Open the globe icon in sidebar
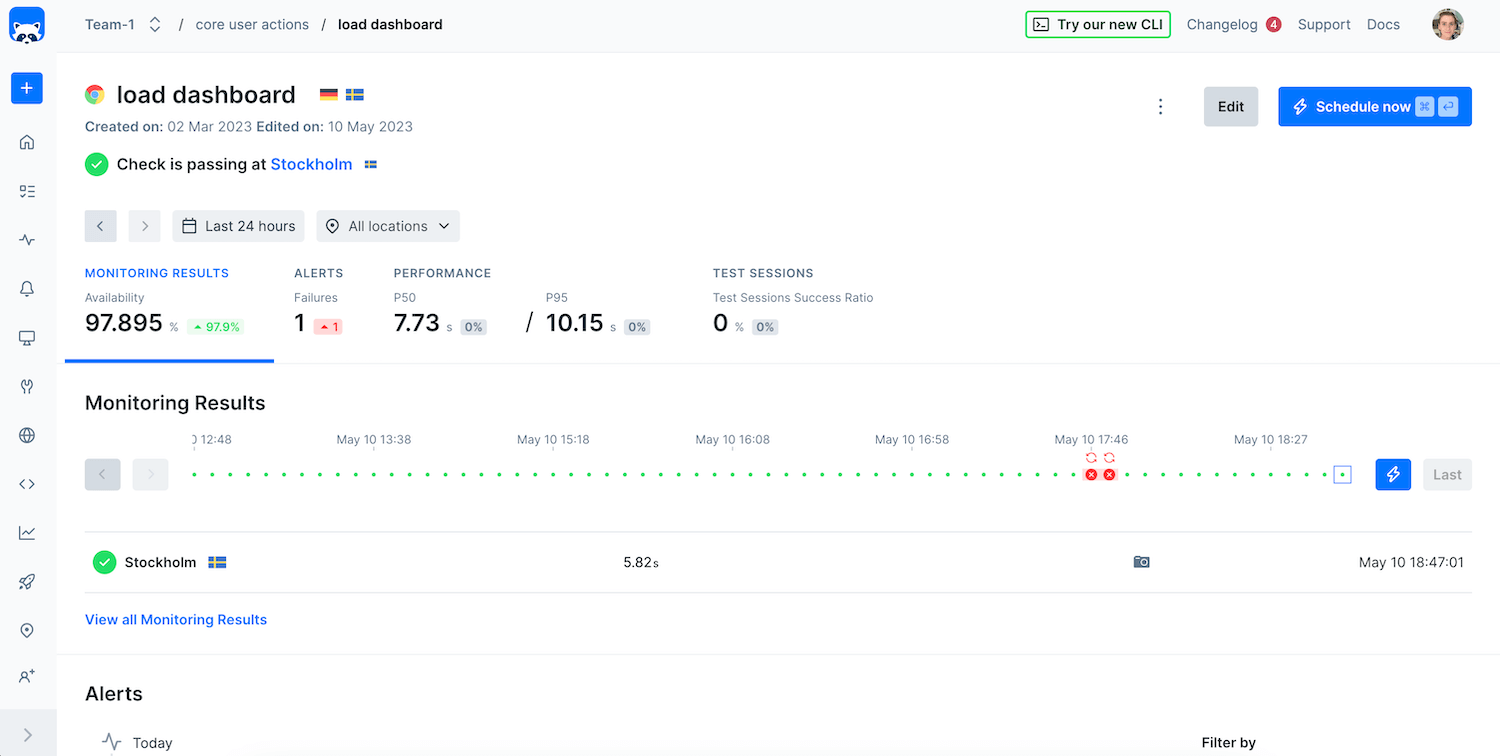Screen dimensions: 1500x756 click(27, 435)
